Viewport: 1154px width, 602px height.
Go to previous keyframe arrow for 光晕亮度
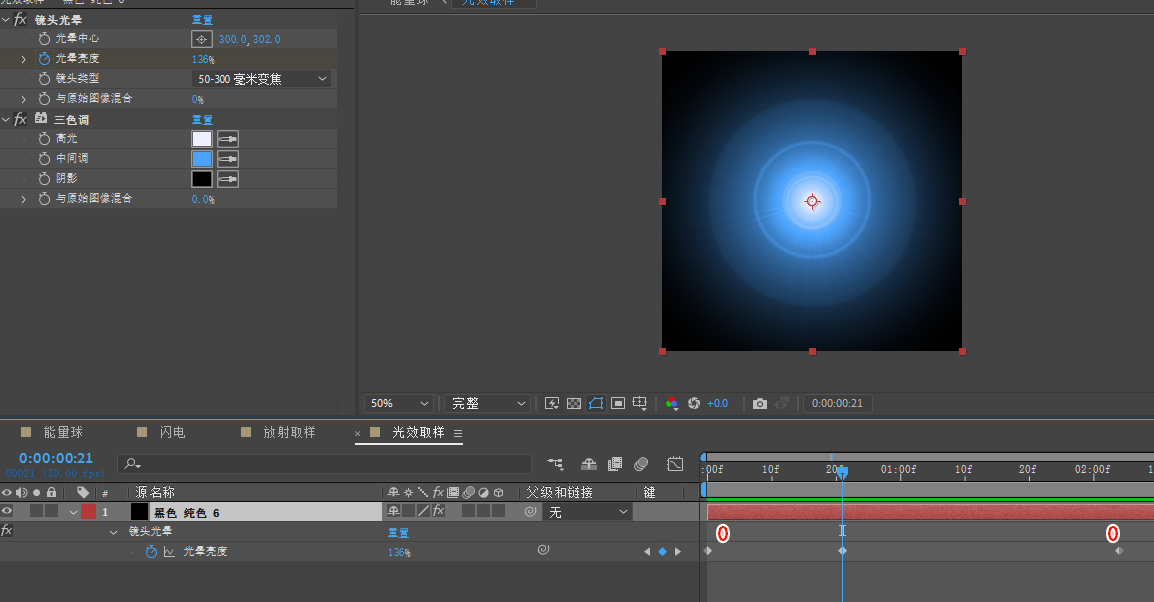click(x=647, y=551)
